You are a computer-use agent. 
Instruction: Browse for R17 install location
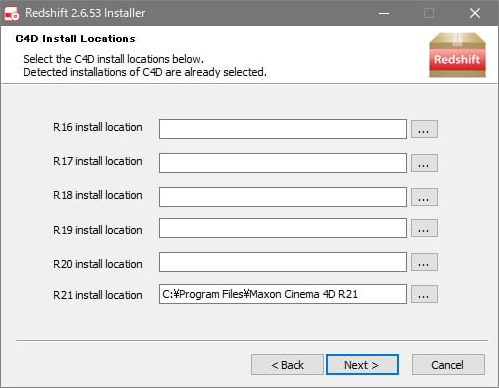pyautogui.click(x=424, y=163)
